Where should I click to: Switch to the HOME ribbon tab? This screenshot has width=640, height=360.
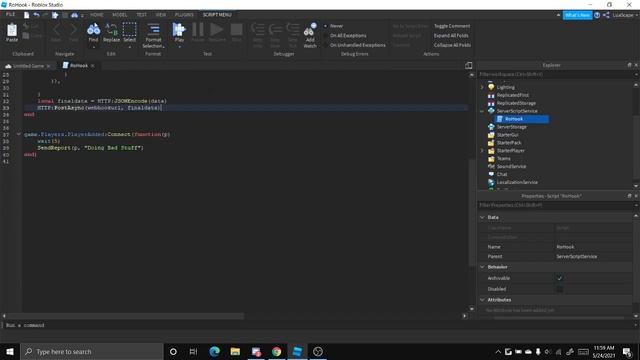coord(97,15)
